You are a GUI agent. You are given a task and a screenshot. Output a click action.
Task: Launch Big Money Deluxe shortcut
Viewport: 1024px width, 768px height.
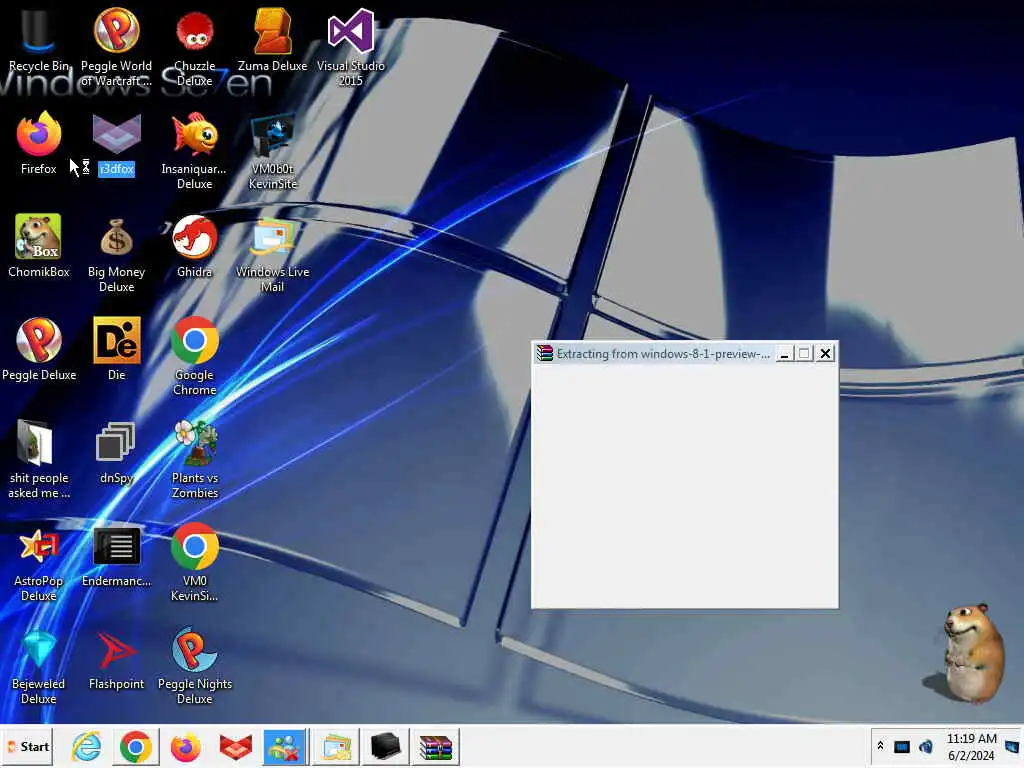click(x=116, y=253)
